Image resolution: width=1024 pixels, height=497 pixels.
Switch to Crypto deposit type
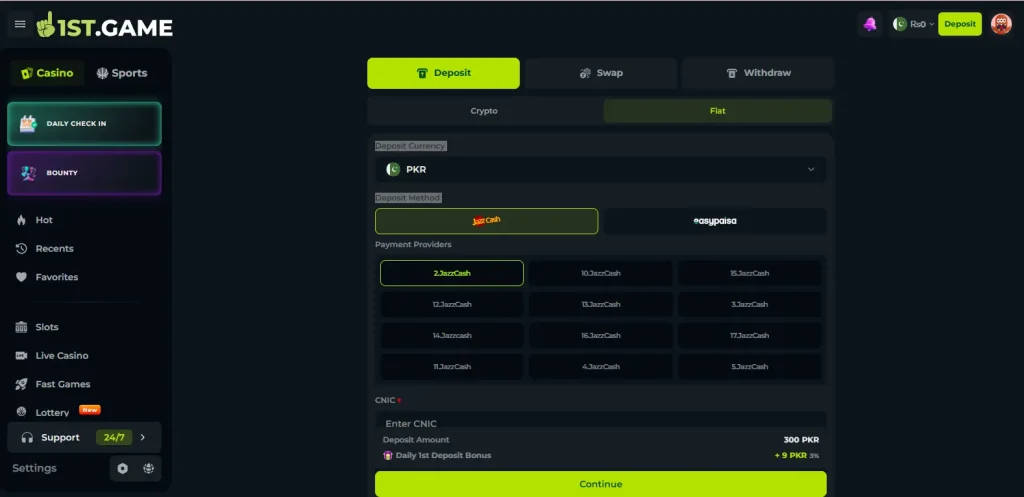pos(484,111)
